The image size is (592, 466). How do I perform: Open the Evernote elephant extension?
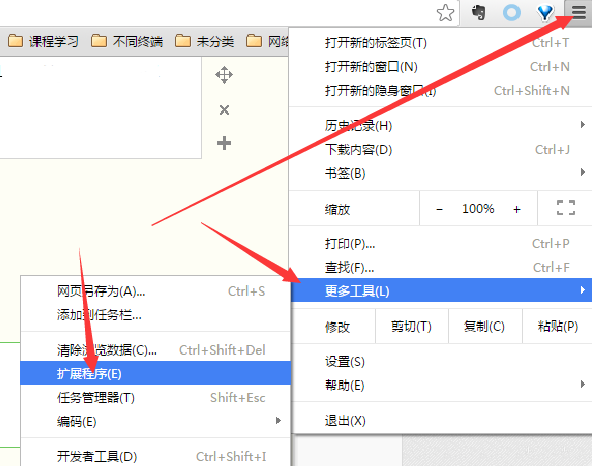click(x=478, y=12)
